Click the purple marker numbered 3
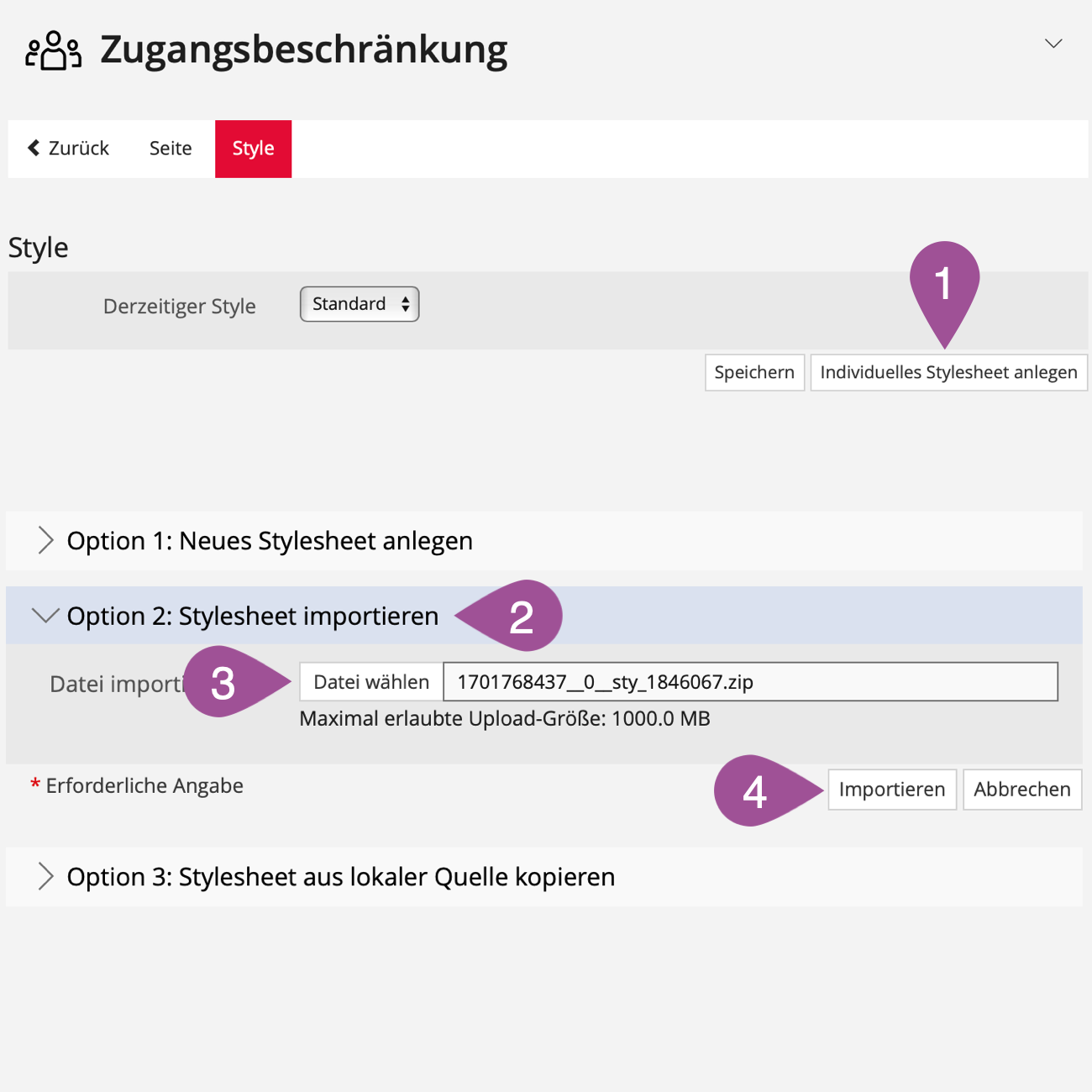 [224, 682]
